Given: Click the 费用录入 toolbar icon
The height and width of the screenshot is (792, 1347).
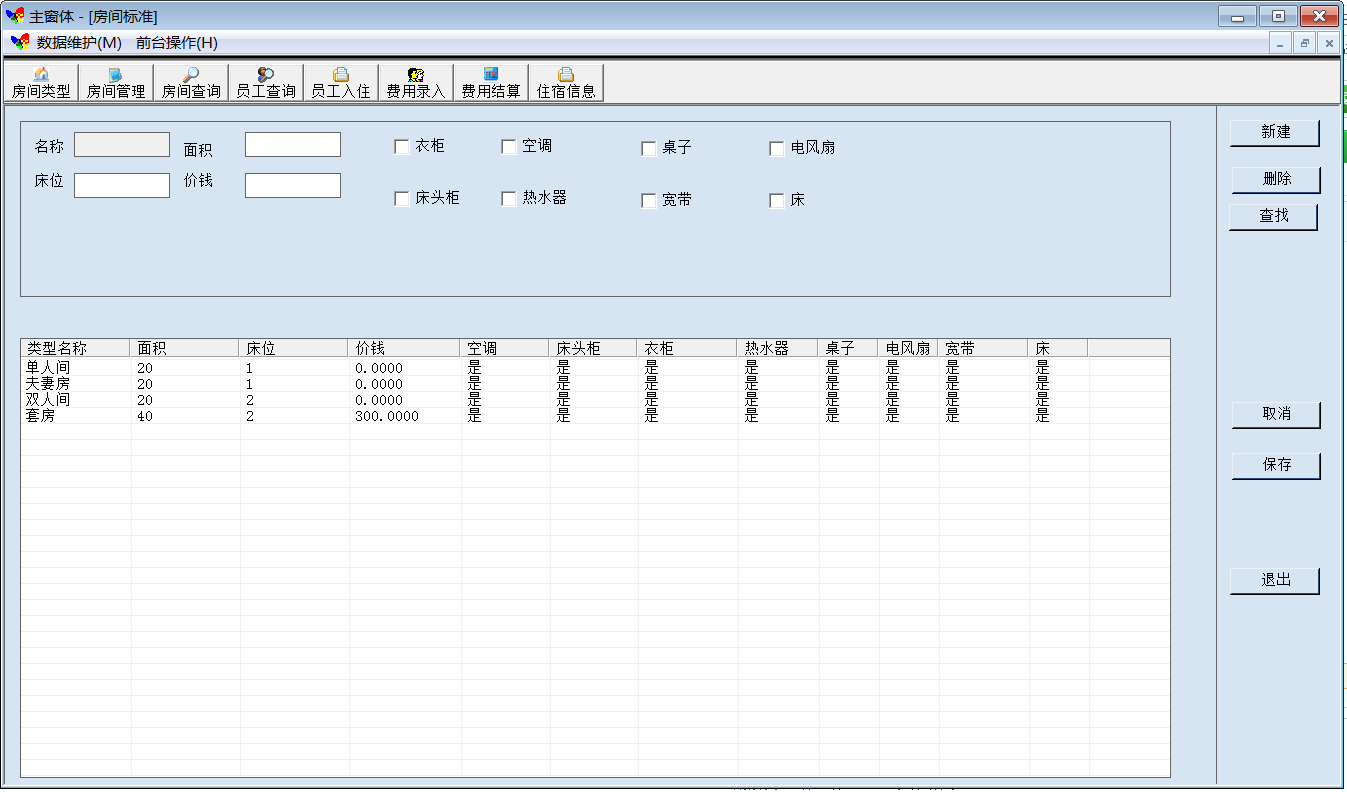Looking at the screenshot, I should click(416, 83).
